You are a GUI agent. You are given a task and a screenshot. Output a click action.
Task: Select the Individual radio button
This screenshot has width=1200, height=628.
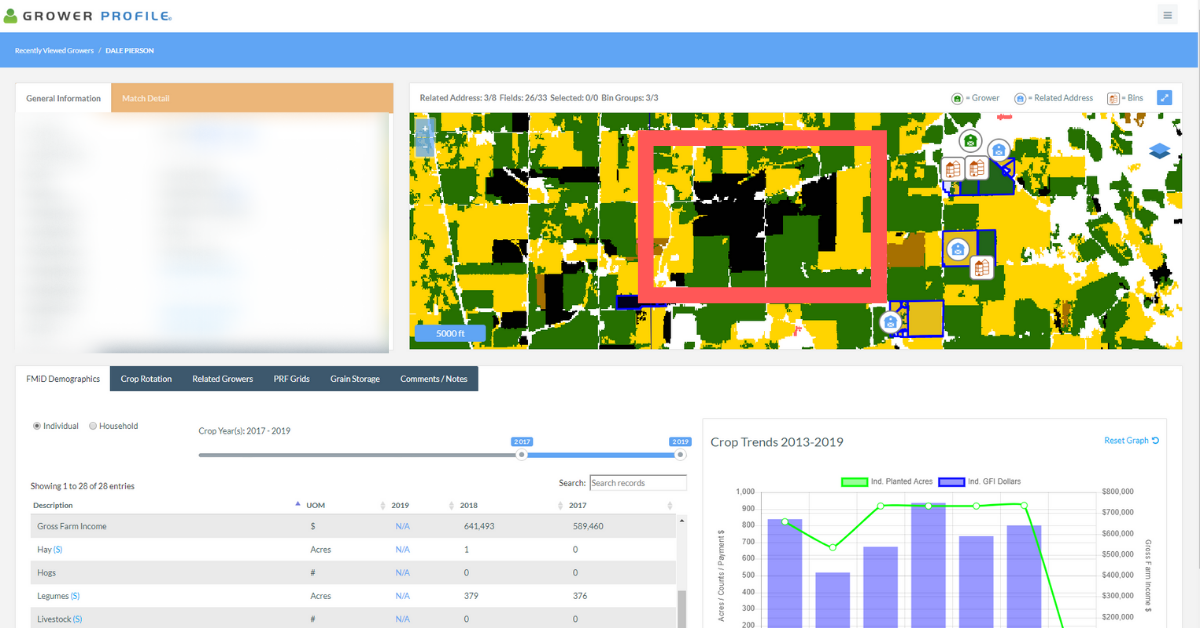(x=37, y=426)
